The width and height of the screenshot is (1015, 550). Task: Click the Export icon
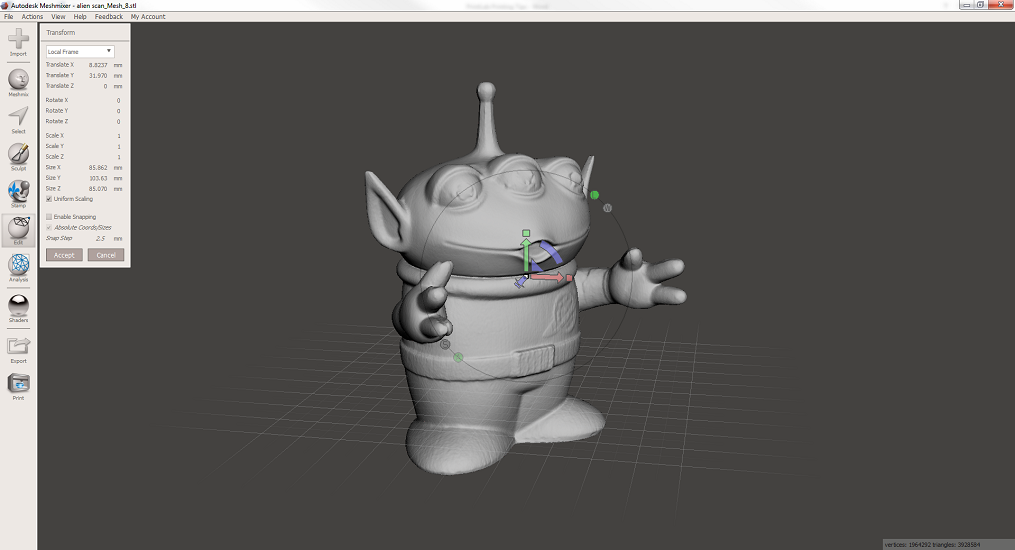(18, 347)
